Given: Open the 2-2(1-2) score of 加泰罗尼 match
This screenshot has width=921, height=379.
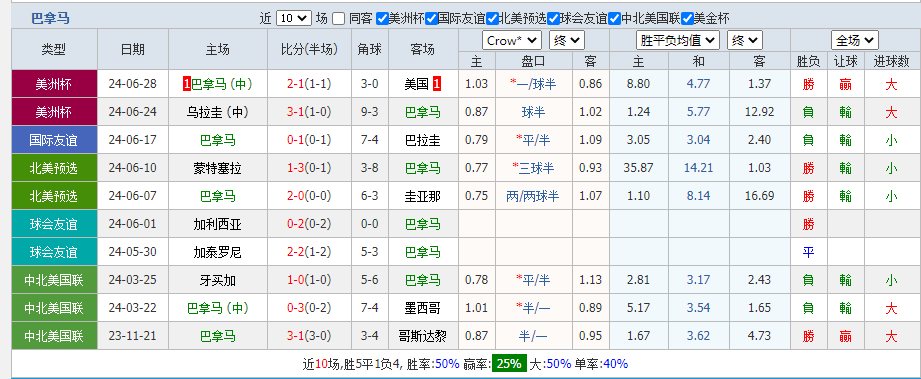Looking at the screenshot, I should (309, 252).
